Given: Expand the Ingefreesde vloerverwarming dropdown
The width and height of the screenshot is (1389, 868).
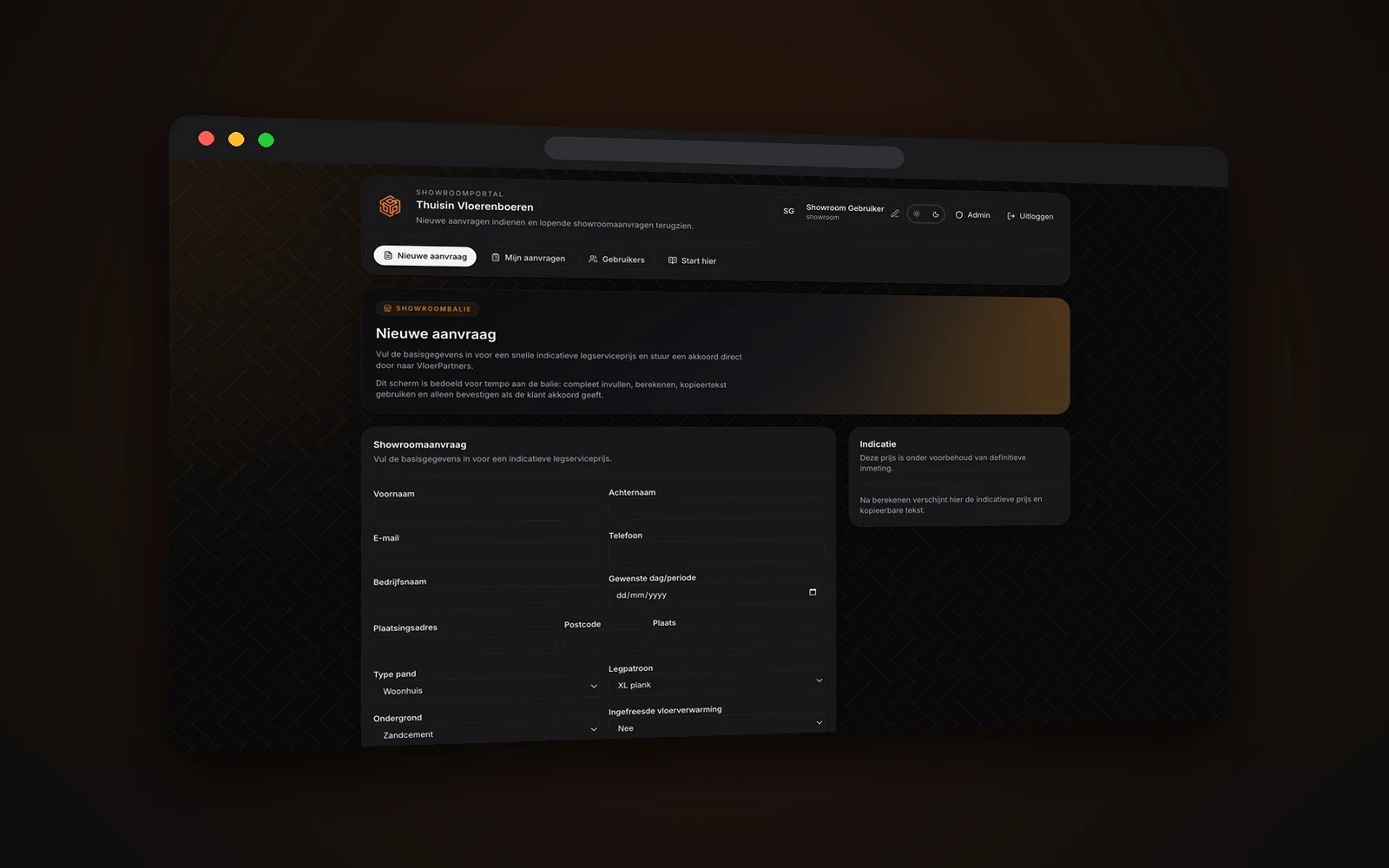Looking at the screenshot, I should (x=716, y=726).
